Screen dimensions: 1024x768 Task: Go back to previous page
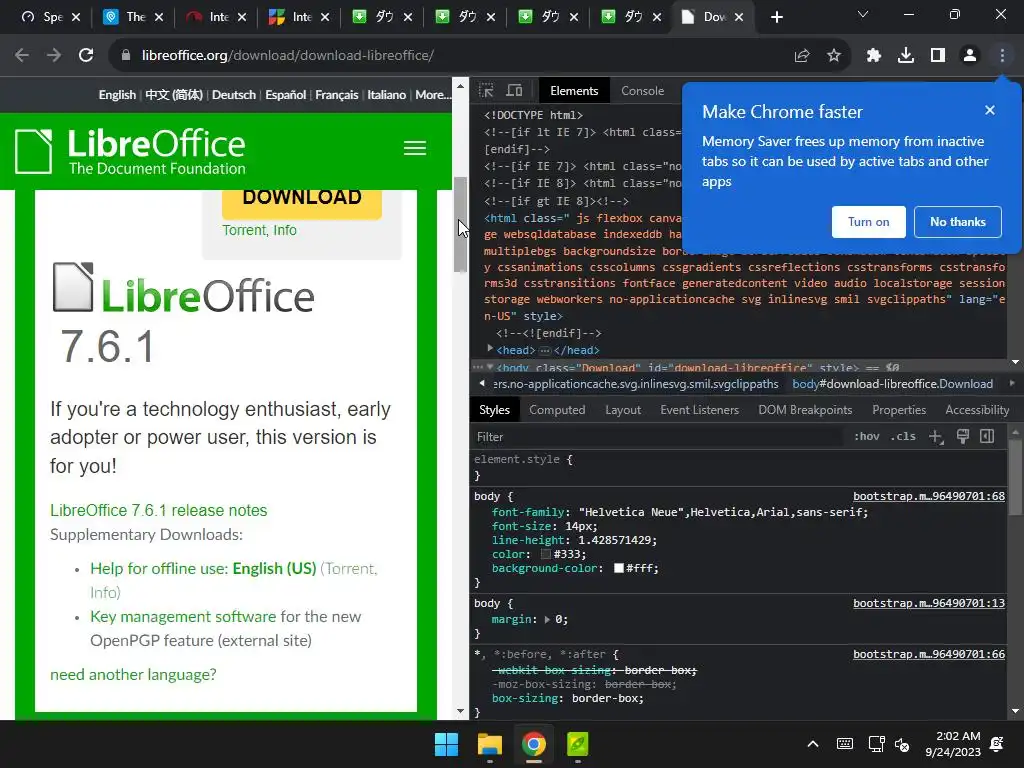point(22,56)
